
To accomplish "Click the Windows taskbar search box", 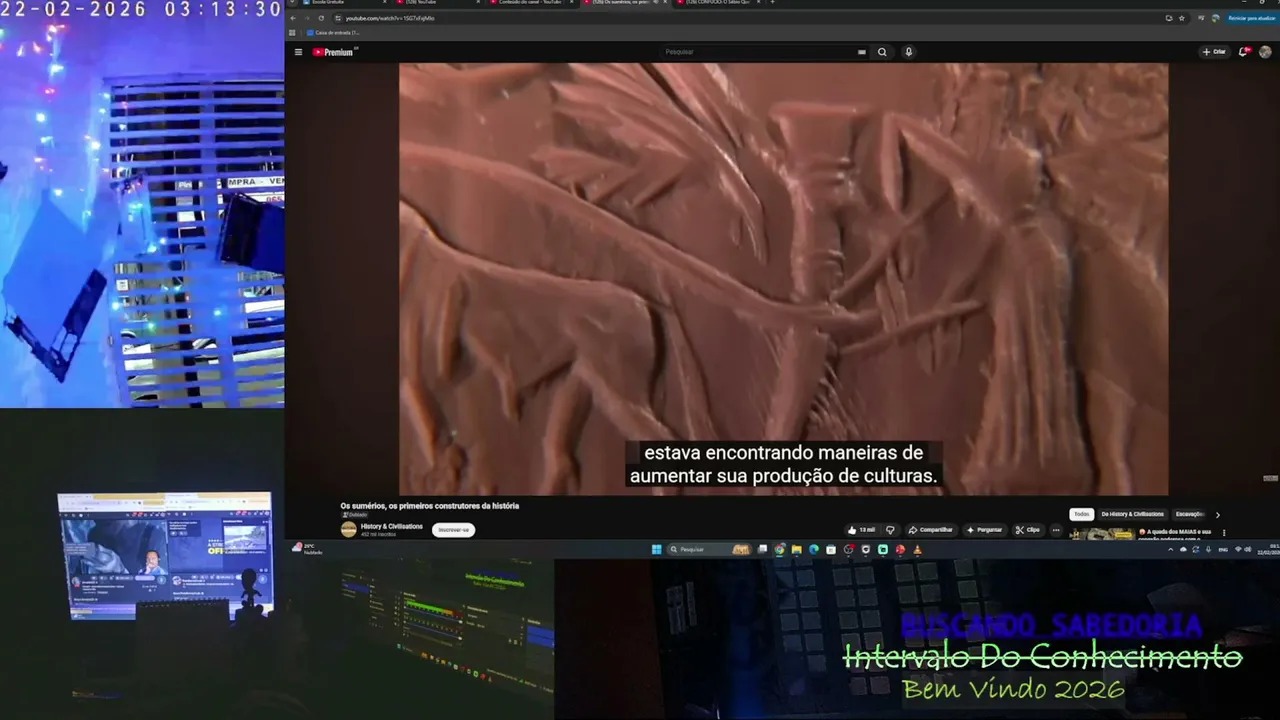I will (710, 549).
